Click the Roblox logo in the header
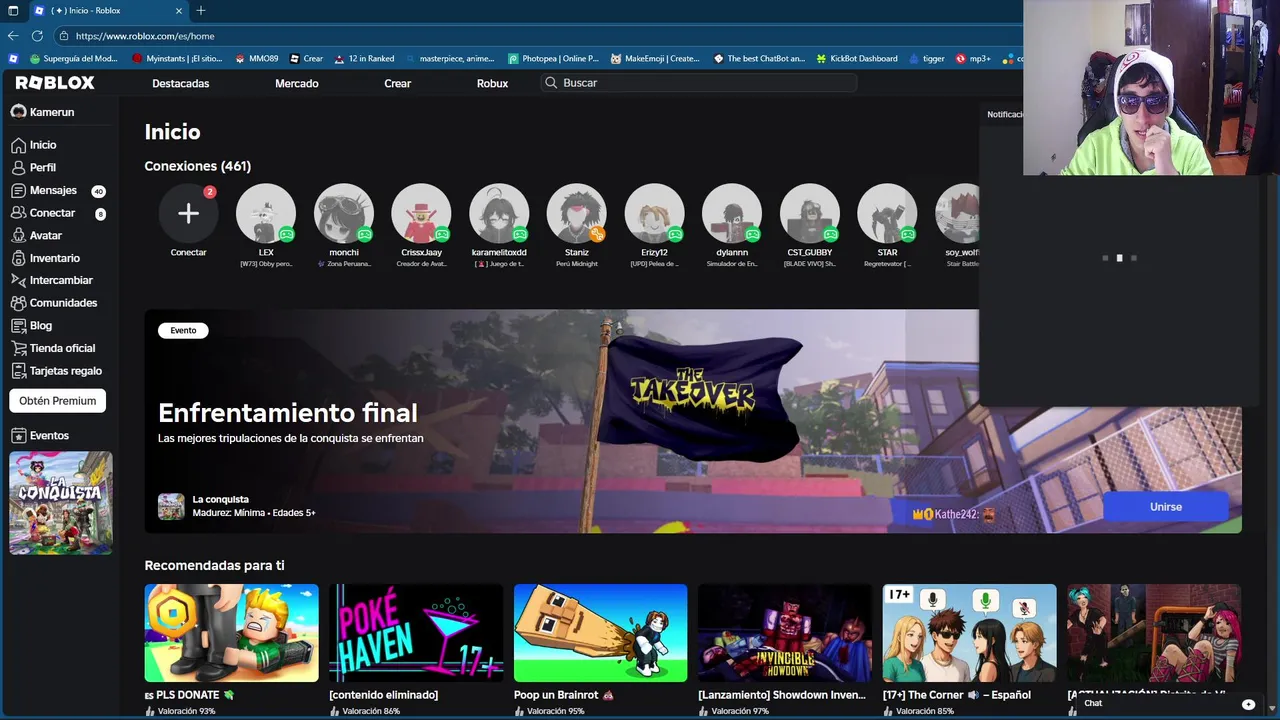 [x=55, y=83]
